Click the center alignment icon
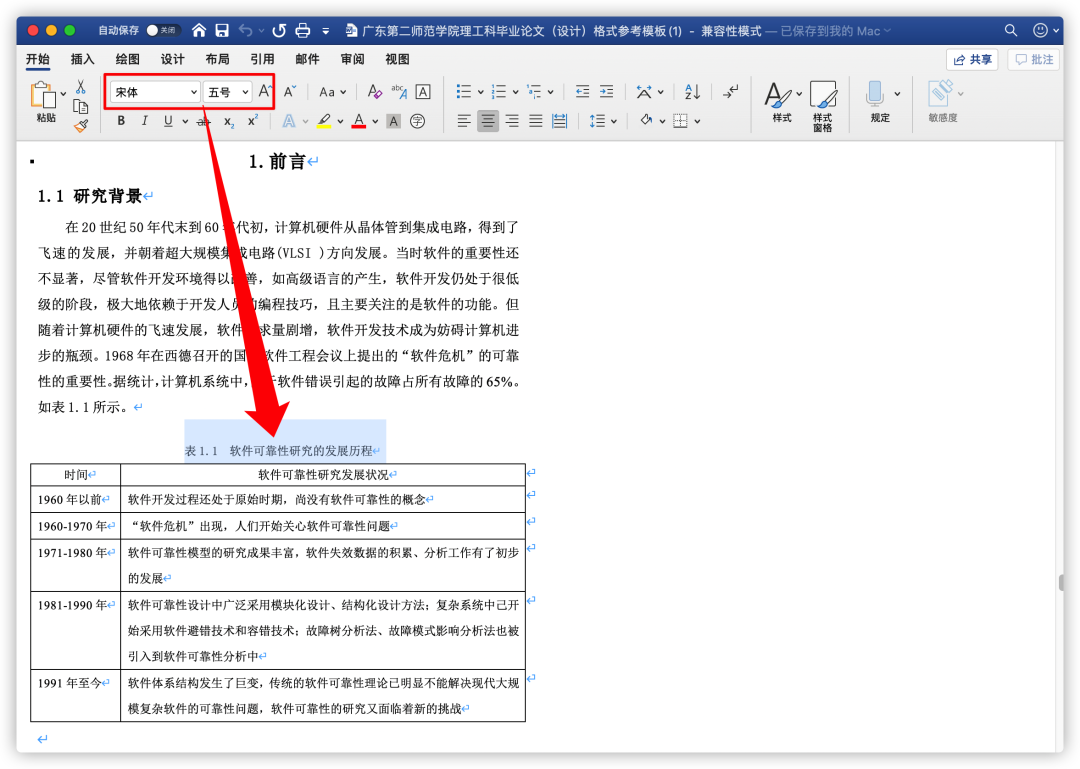This screenshot has height=769, width=1080. (x=488, y=121)
